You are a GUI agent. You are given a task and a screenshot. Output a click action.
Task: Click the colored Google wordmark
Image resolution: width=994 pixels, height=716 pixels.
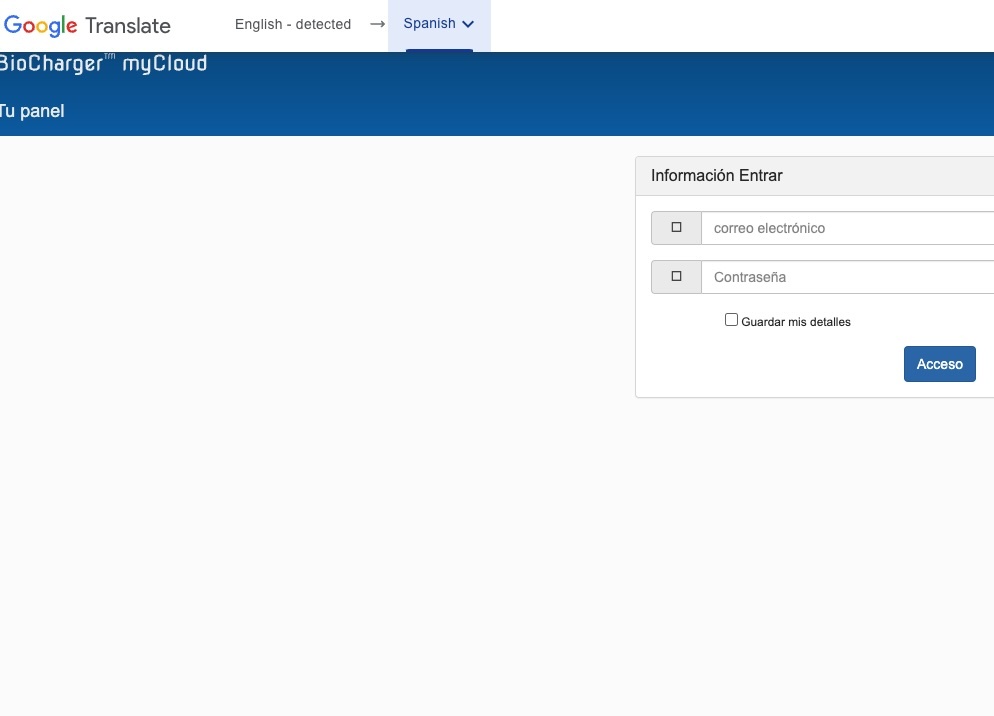tap(41, 25)
